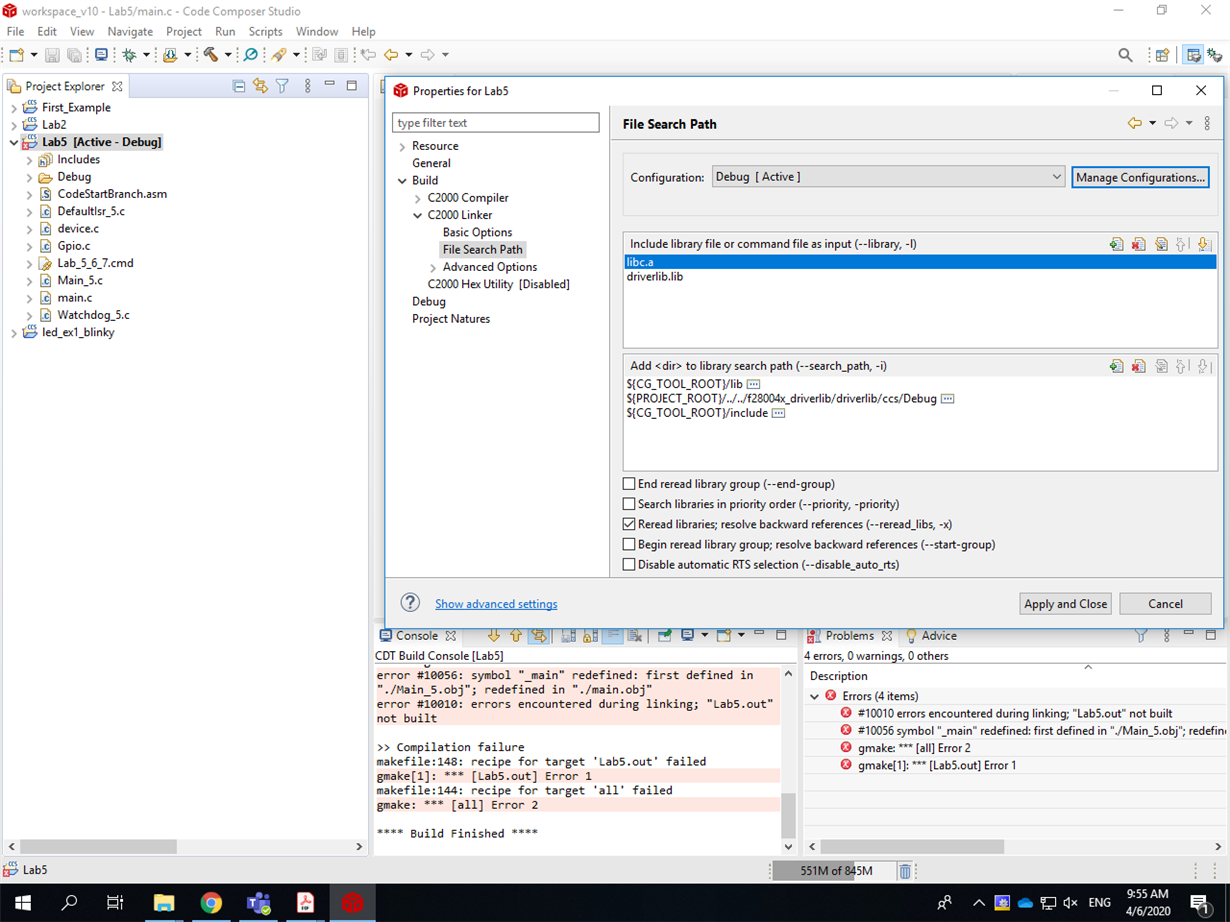
Task: Open the Configuration dropdown
Action: 888,177
